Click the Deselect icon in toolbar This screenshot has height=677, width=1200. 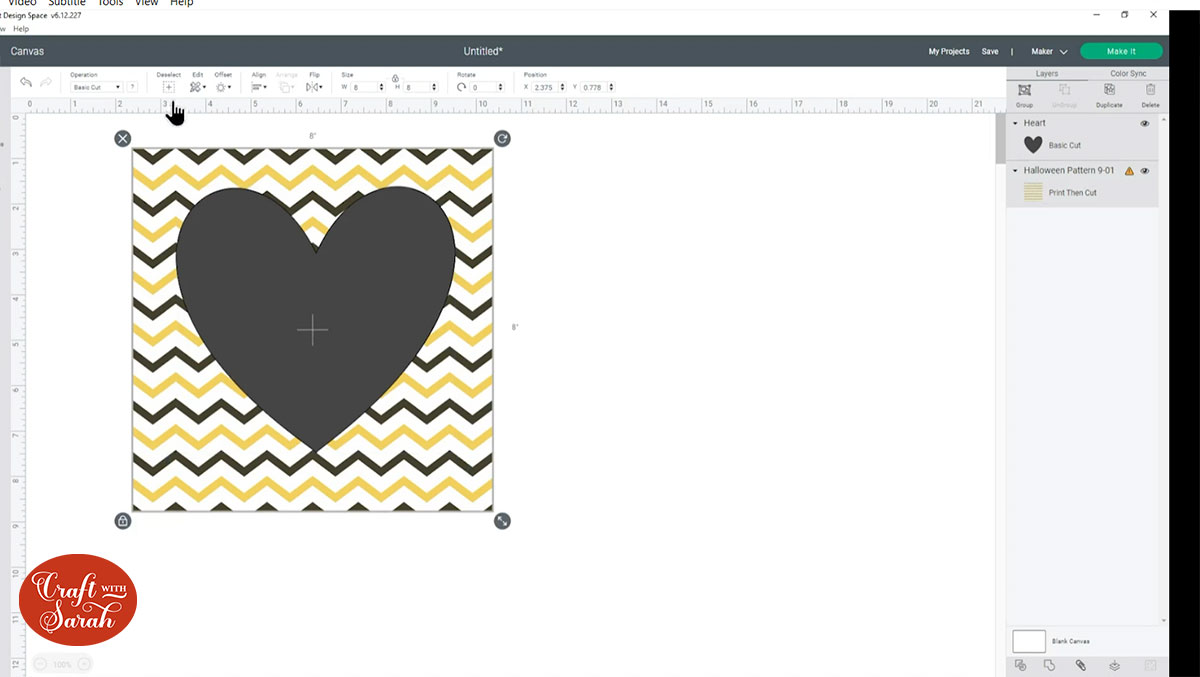pos(168,87)
